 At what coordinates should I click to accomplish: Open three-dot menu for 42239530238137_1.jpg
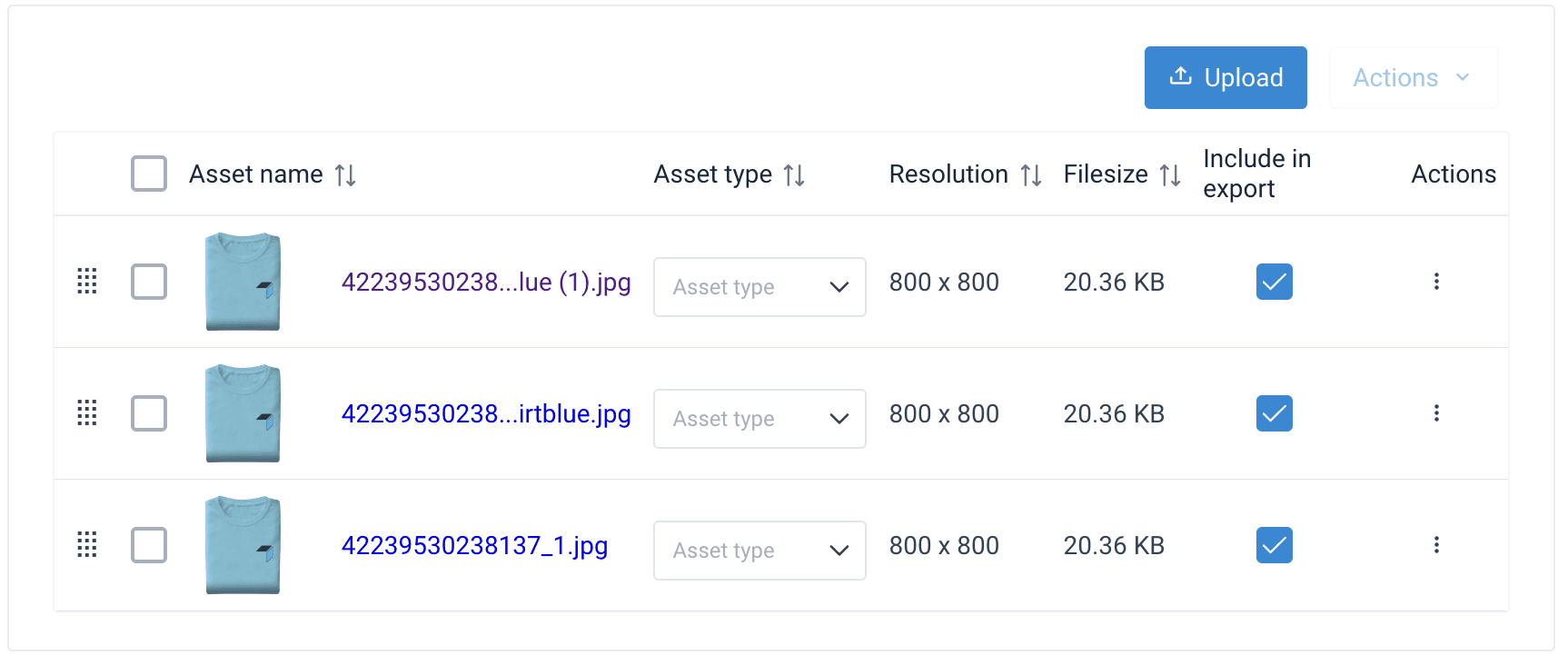tap(1436, 545)
